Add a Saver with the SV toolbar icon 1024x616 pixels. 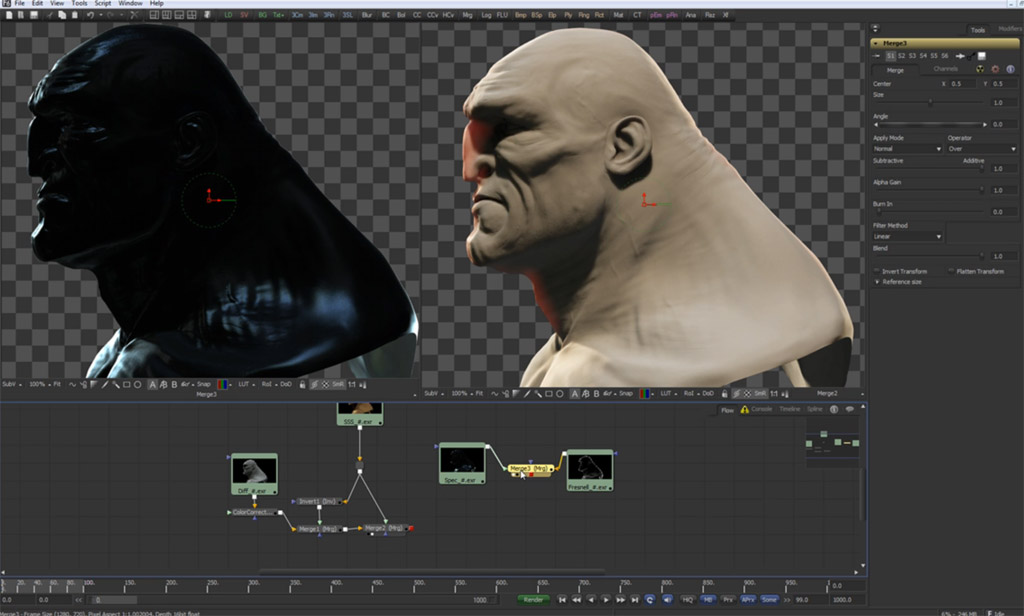coord(244,15)
